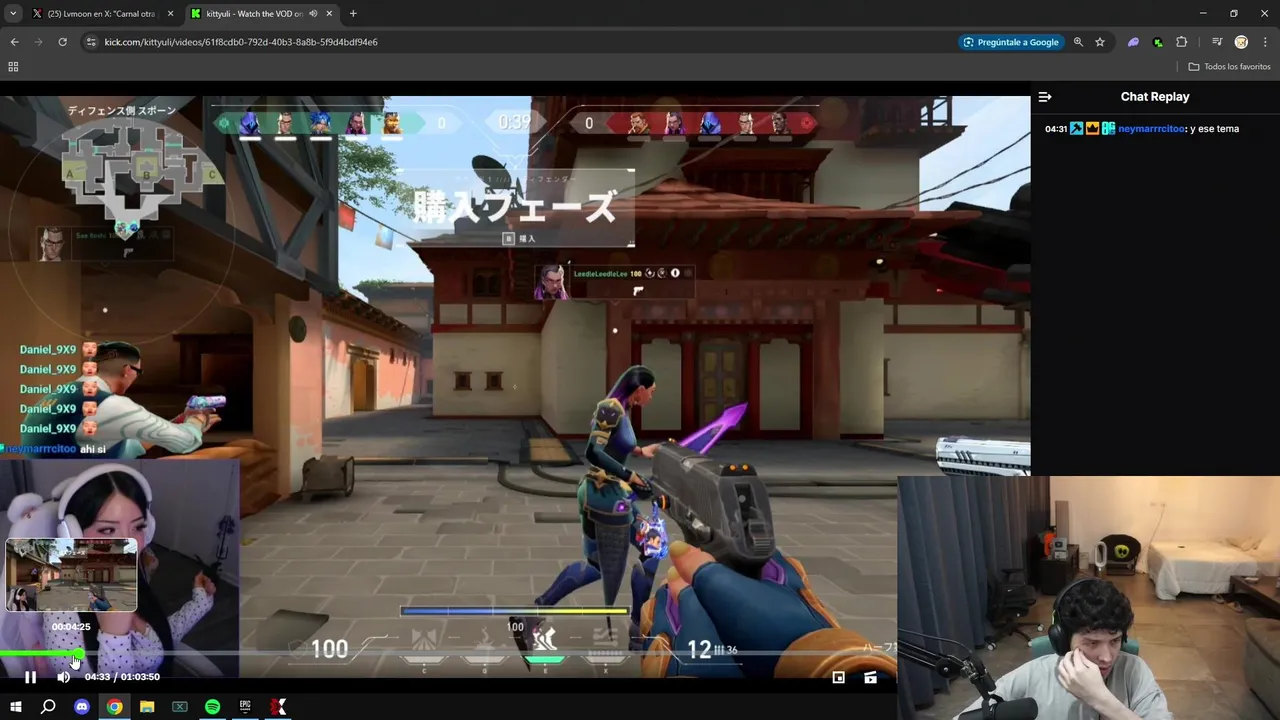
Task: Open the red and white taskbar app icon
Action: 279,707
